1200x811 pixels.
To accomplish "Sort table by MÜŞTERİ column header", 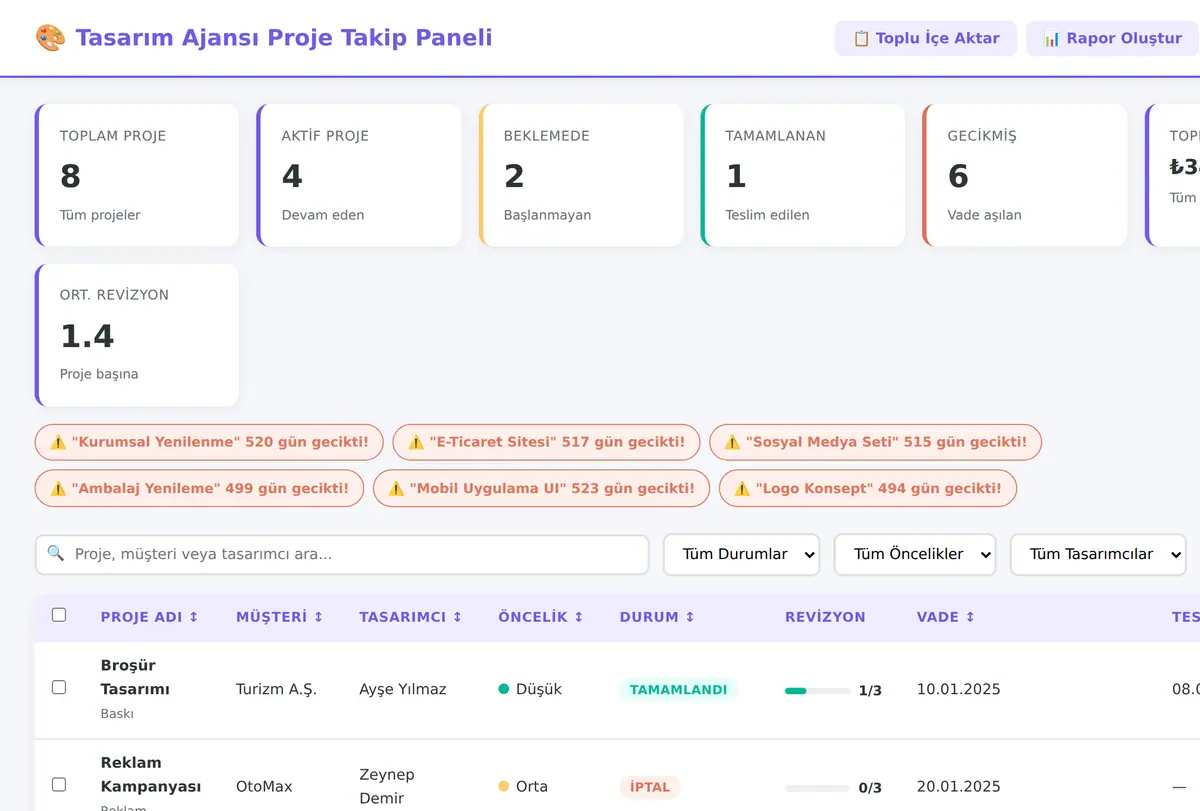I will coord(280,617).
